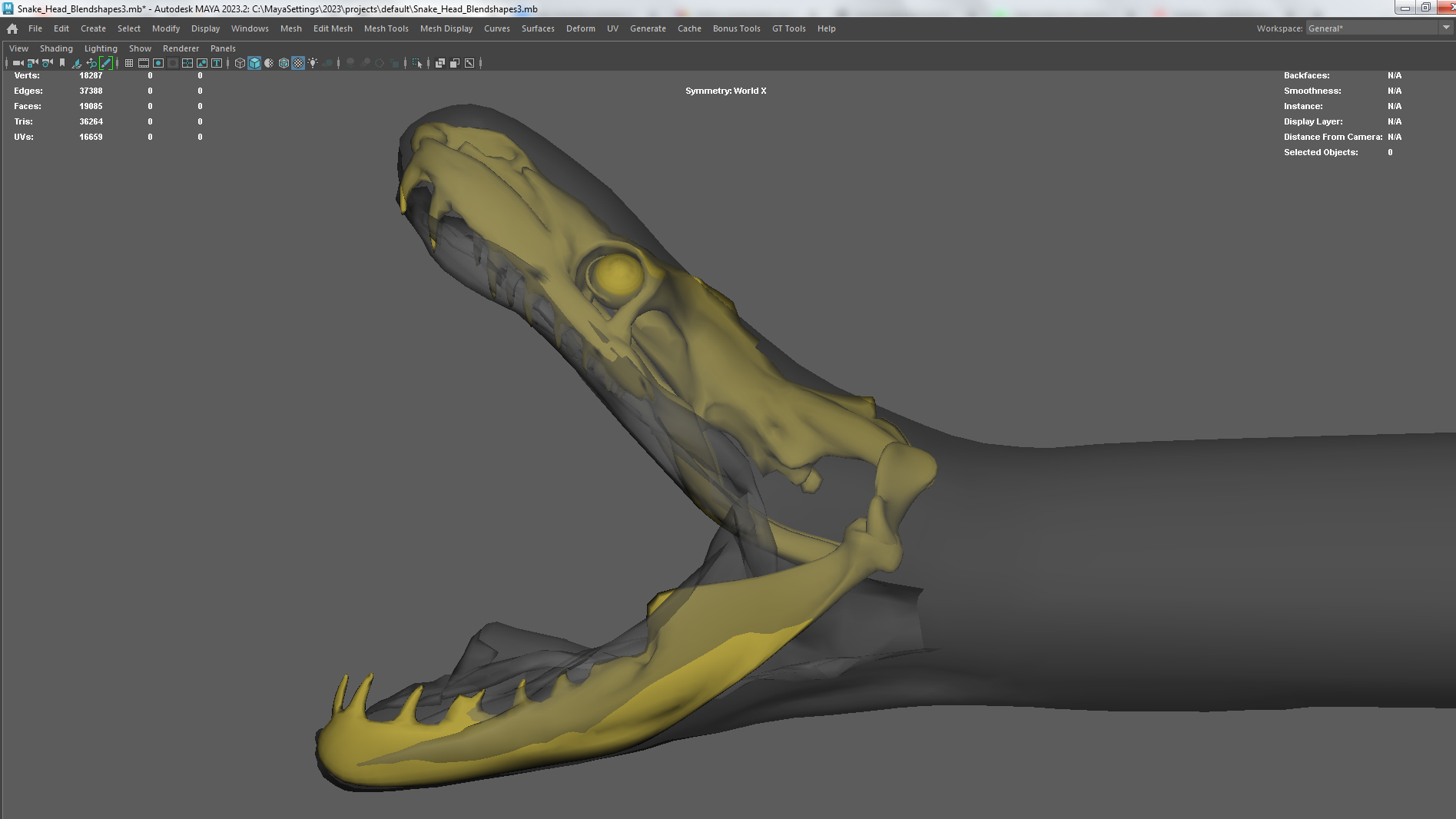Click the X-Ray icon
This screenshot has width=1456, height=819.
point(440,63)
